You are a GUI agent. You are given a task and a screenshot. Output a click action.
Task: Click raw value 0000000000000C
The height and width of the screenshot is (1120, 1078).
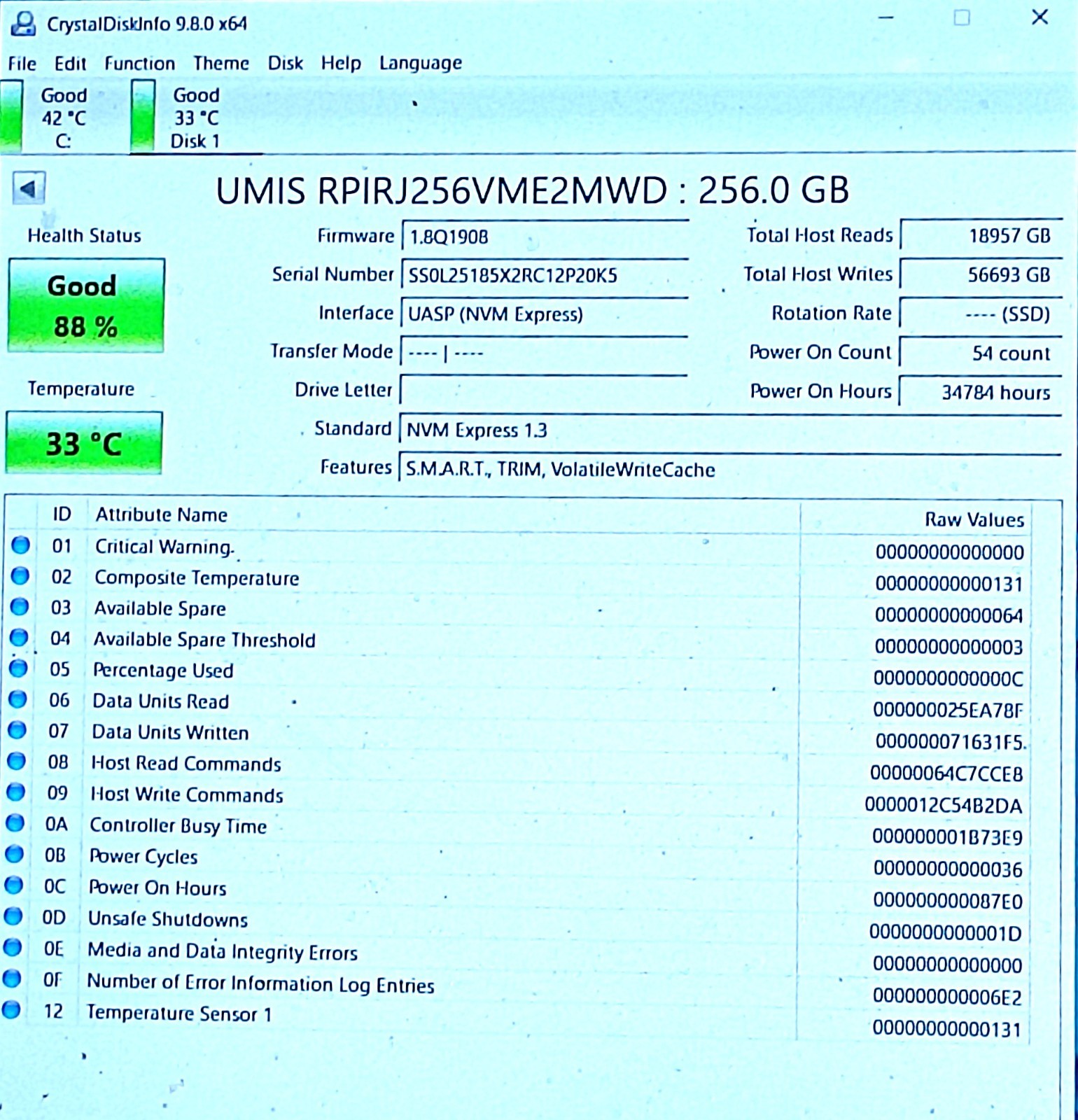click(948, 678)
